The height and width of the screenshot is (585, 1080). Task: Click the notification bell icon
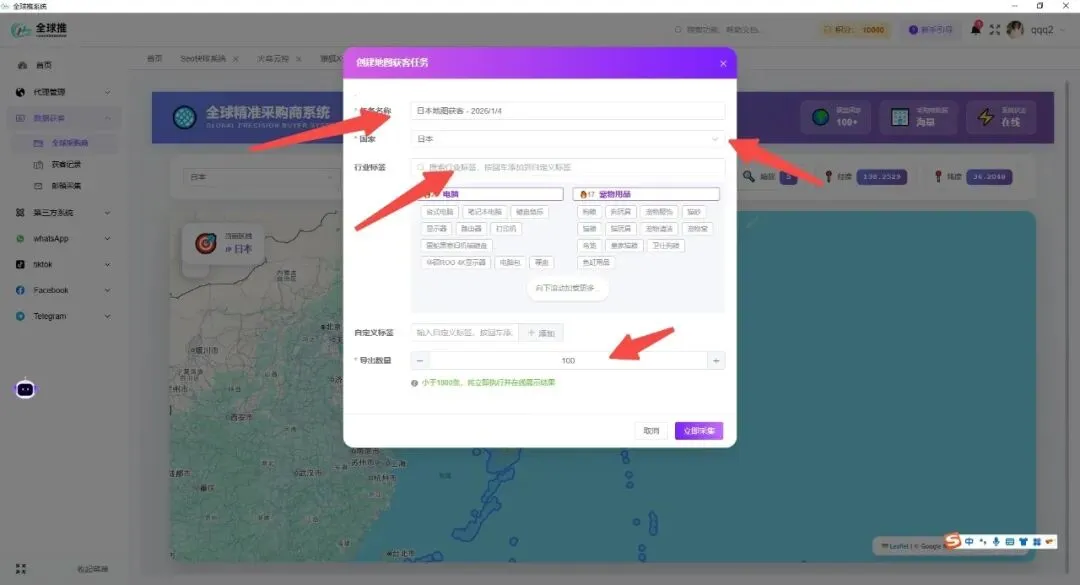pyautogui.click(x=975, y=29)
